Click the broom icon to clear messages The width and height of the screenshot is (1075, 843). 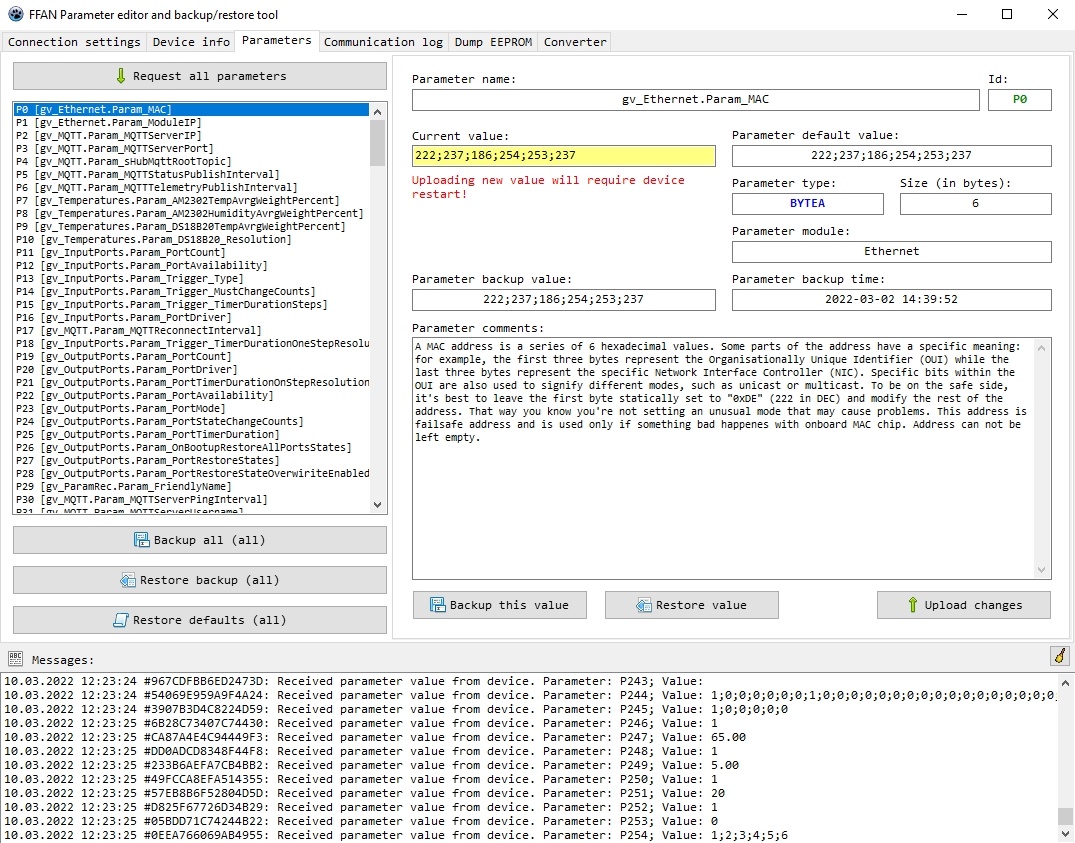(1058, 657)
